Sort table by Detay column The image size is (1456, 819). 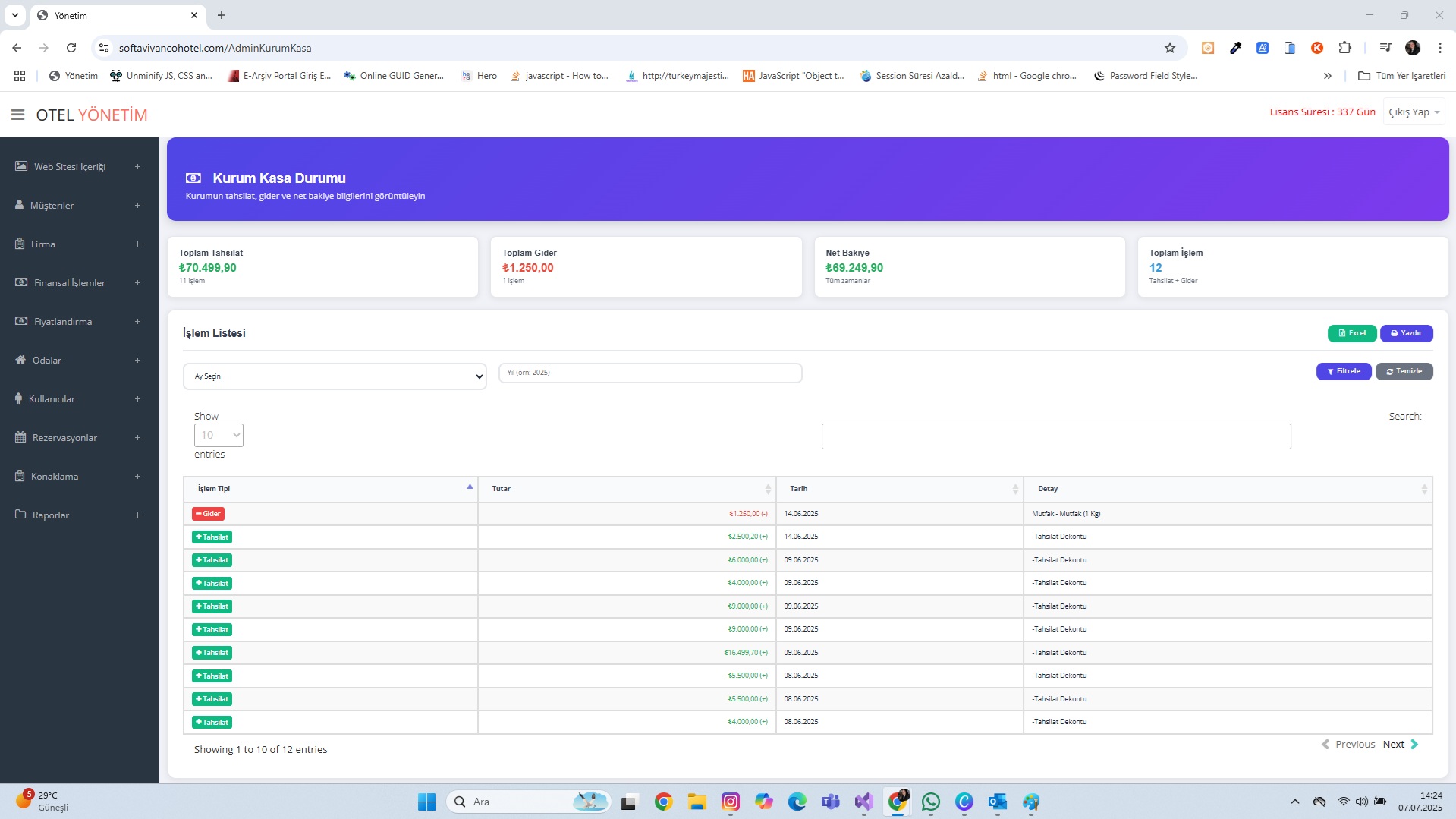click(x=1228, y=489)
